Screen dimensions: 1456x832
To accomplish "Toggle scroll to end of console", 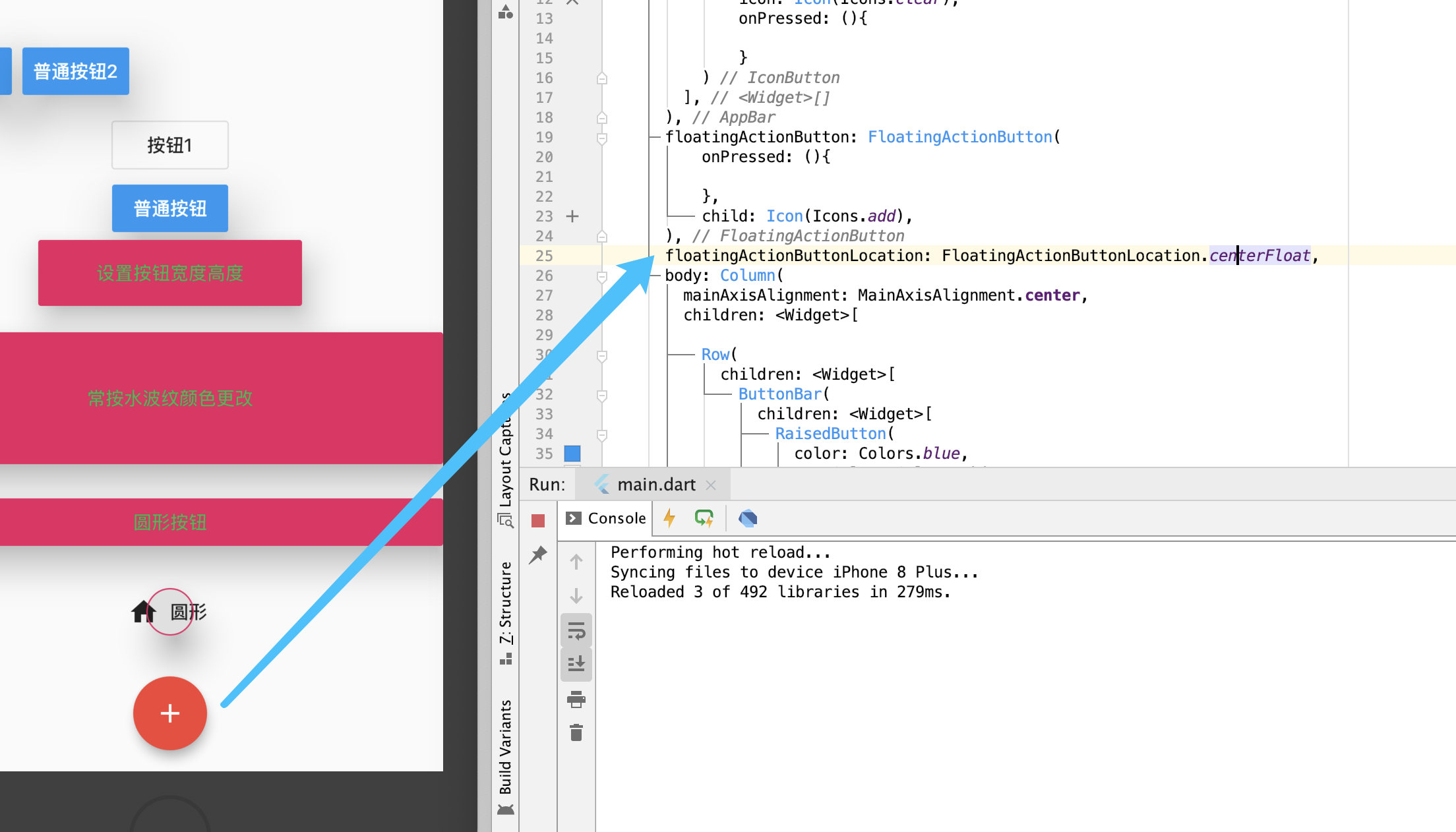I will [576, 664].
